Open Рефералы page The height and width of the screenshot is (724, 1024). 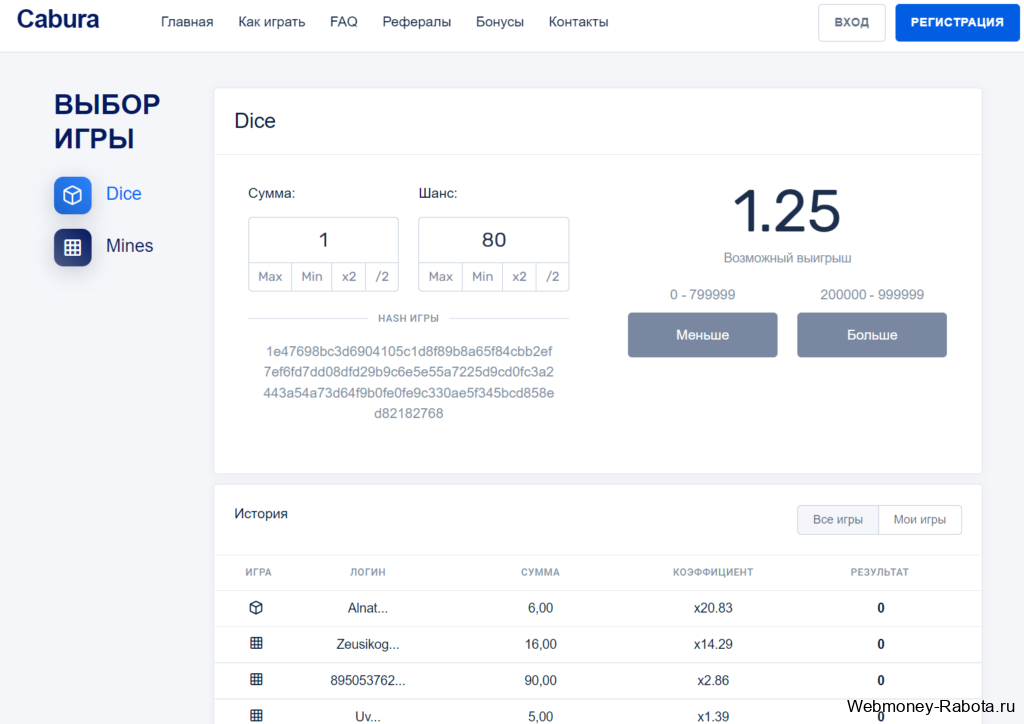417,22
